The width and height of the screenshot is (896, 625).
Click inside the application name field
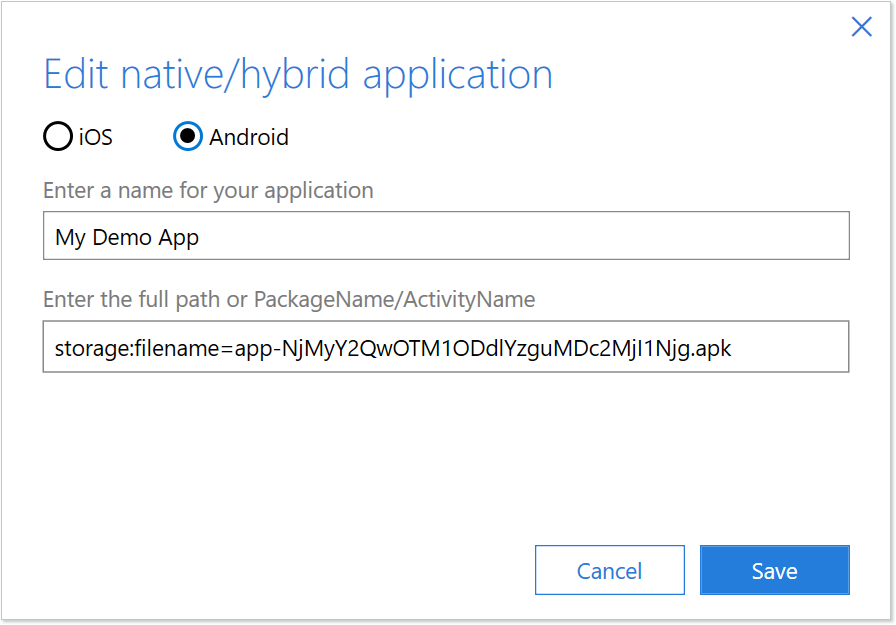pyautogui.click(x=445, y=235)
